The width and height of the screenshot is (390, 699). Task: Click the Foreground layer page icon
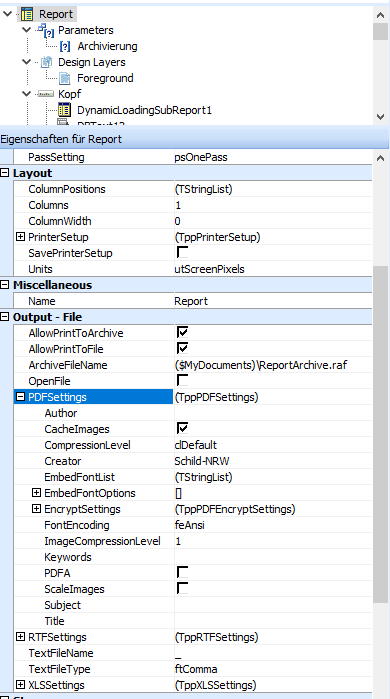pos(65,78)
